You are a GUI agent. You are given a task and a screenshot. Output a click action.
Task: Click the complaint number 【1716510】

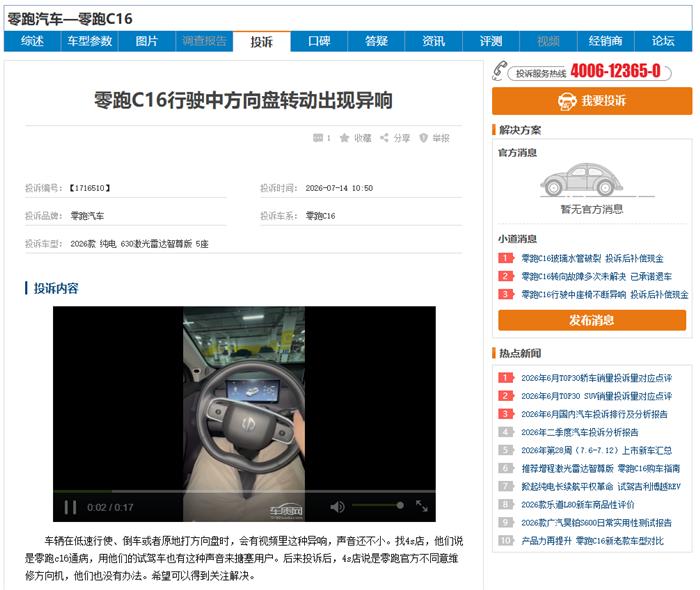(89, 188)
